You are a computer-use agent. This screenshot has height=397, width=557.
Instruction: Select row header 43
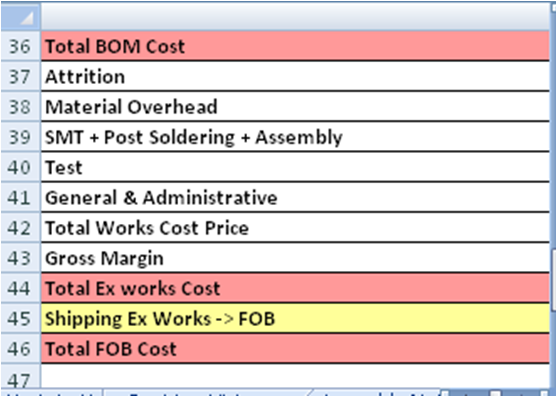coord(20,258)
